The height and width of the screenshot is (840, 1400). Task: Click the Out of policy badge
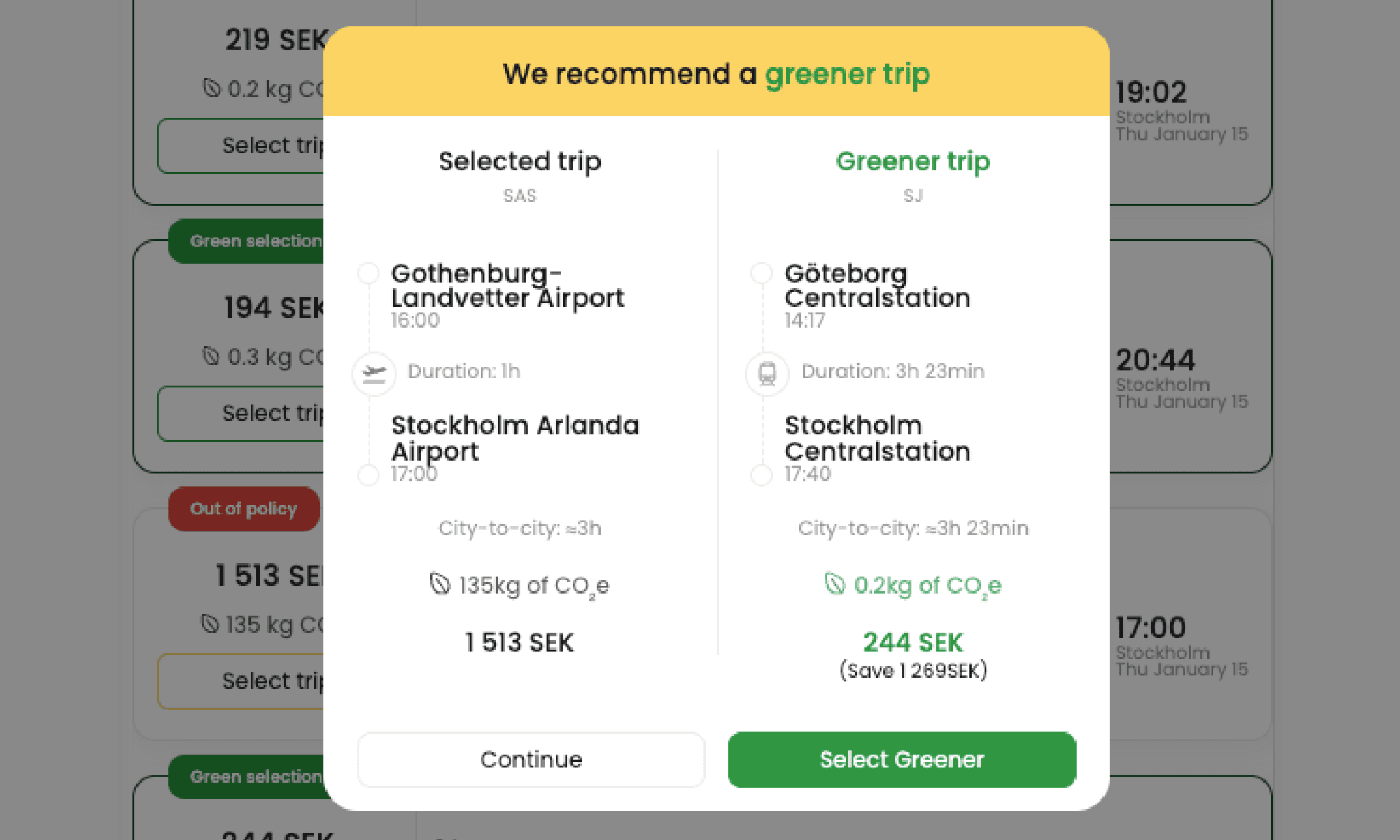pyautogui.click(x=244, y=509)
